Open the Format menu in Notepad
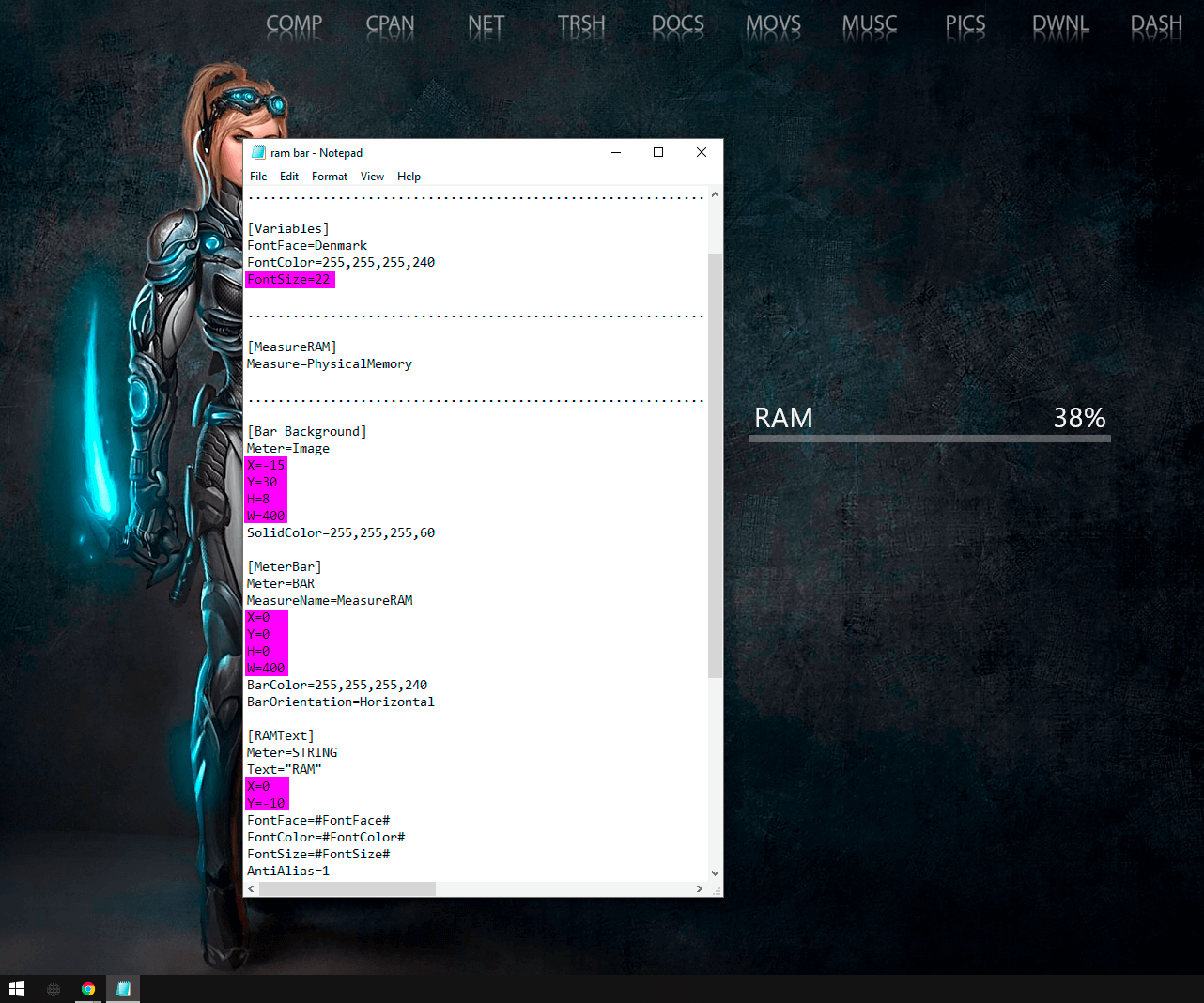 [x=330, y=177]
